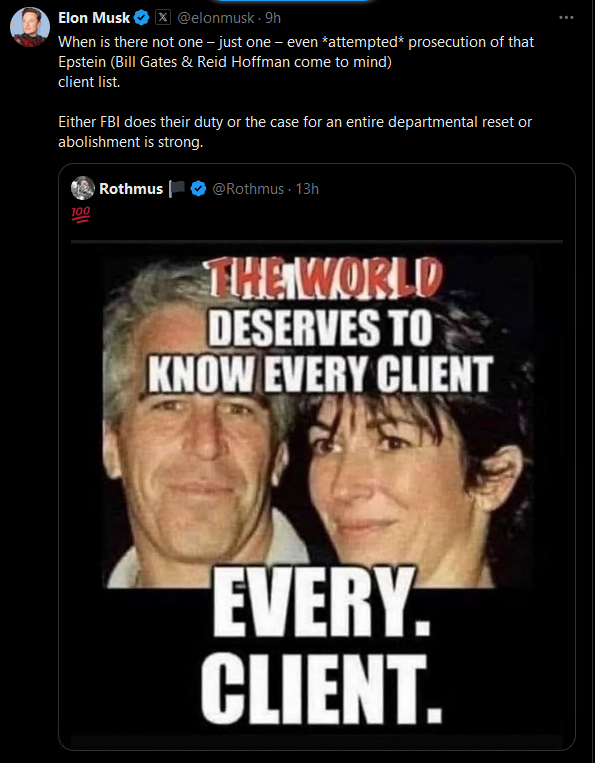Click the X affiliate badge beside Elon Musk
Screen dimensions: 595x763
163,18
